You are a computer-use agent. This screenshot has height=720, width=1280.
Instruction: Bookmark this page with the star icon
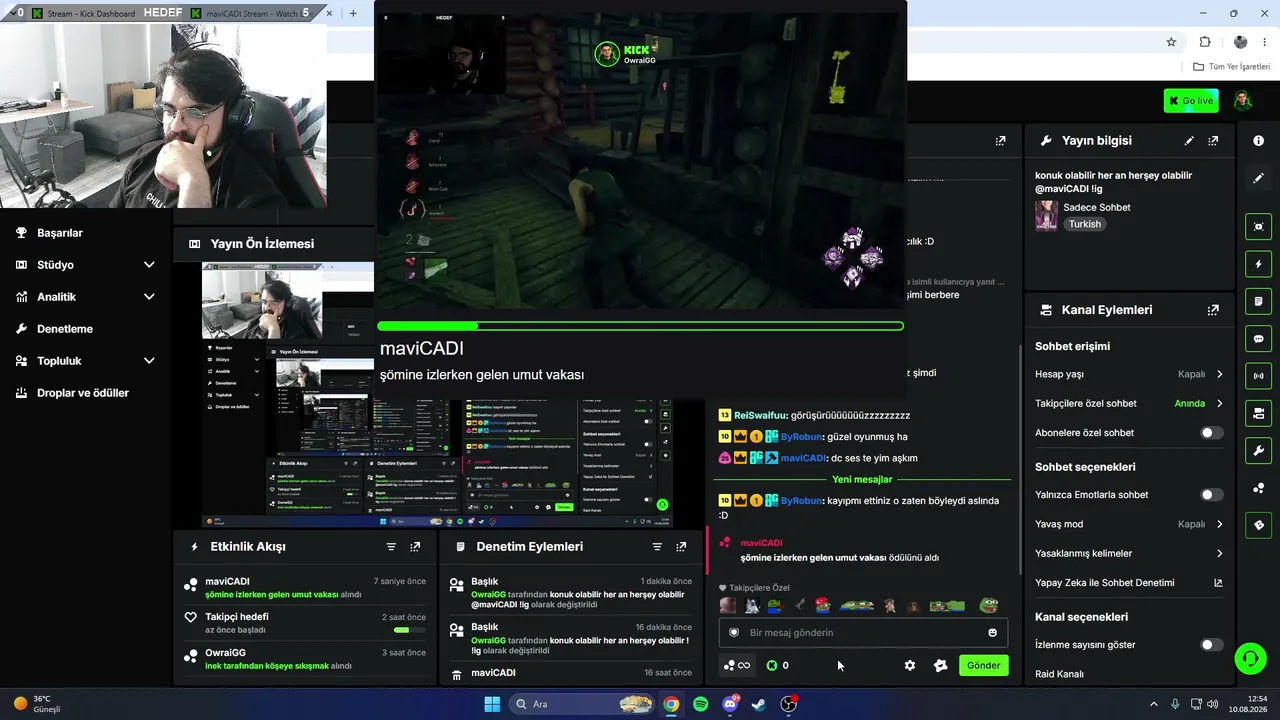point(1171,42)
